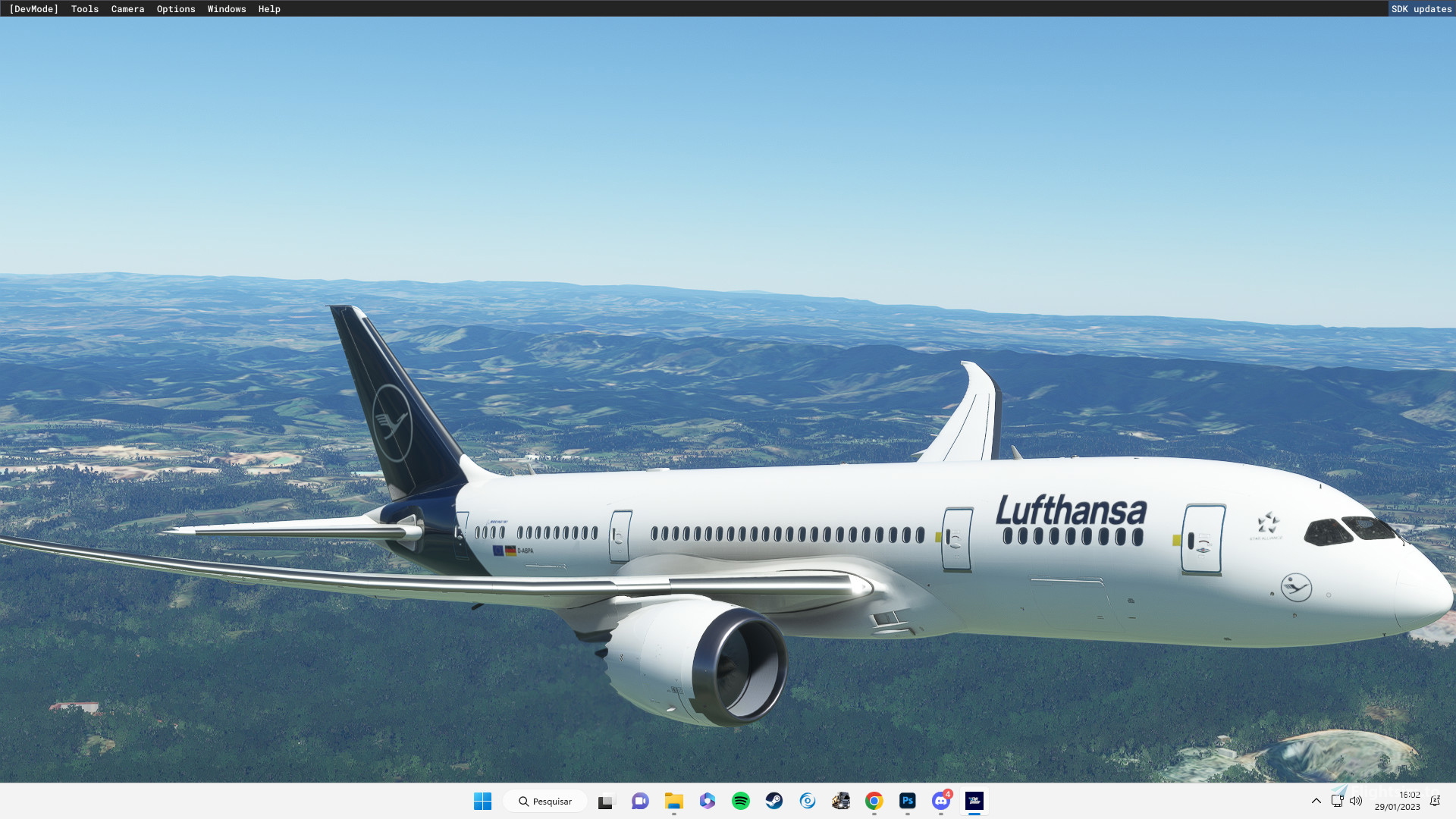Open the volume tray icon
The width and height of the screenshot is (1456, 819).
[1356, 801]
